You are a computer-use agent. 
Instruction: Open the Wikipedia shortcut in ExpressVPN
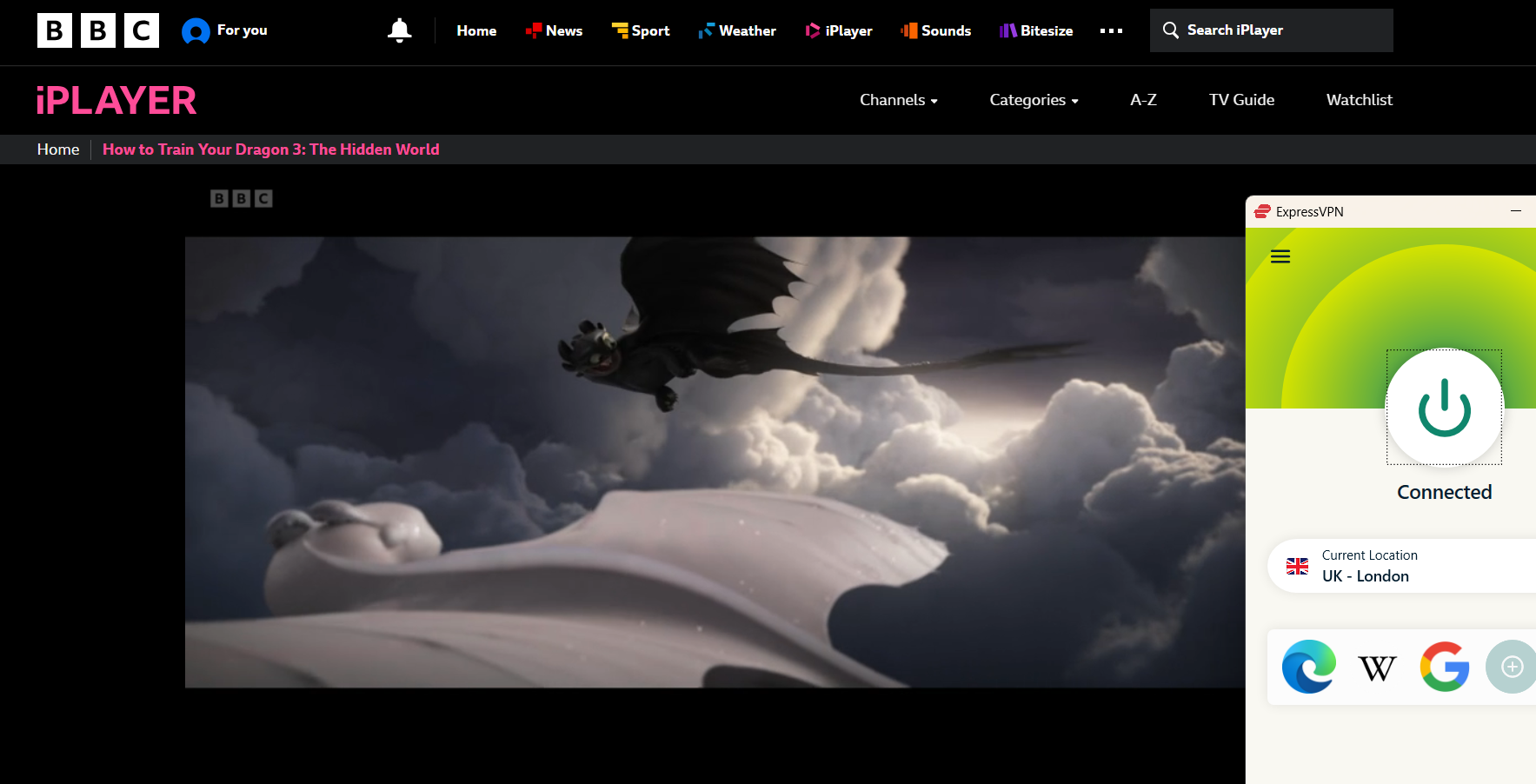[x=1376, y=668]
